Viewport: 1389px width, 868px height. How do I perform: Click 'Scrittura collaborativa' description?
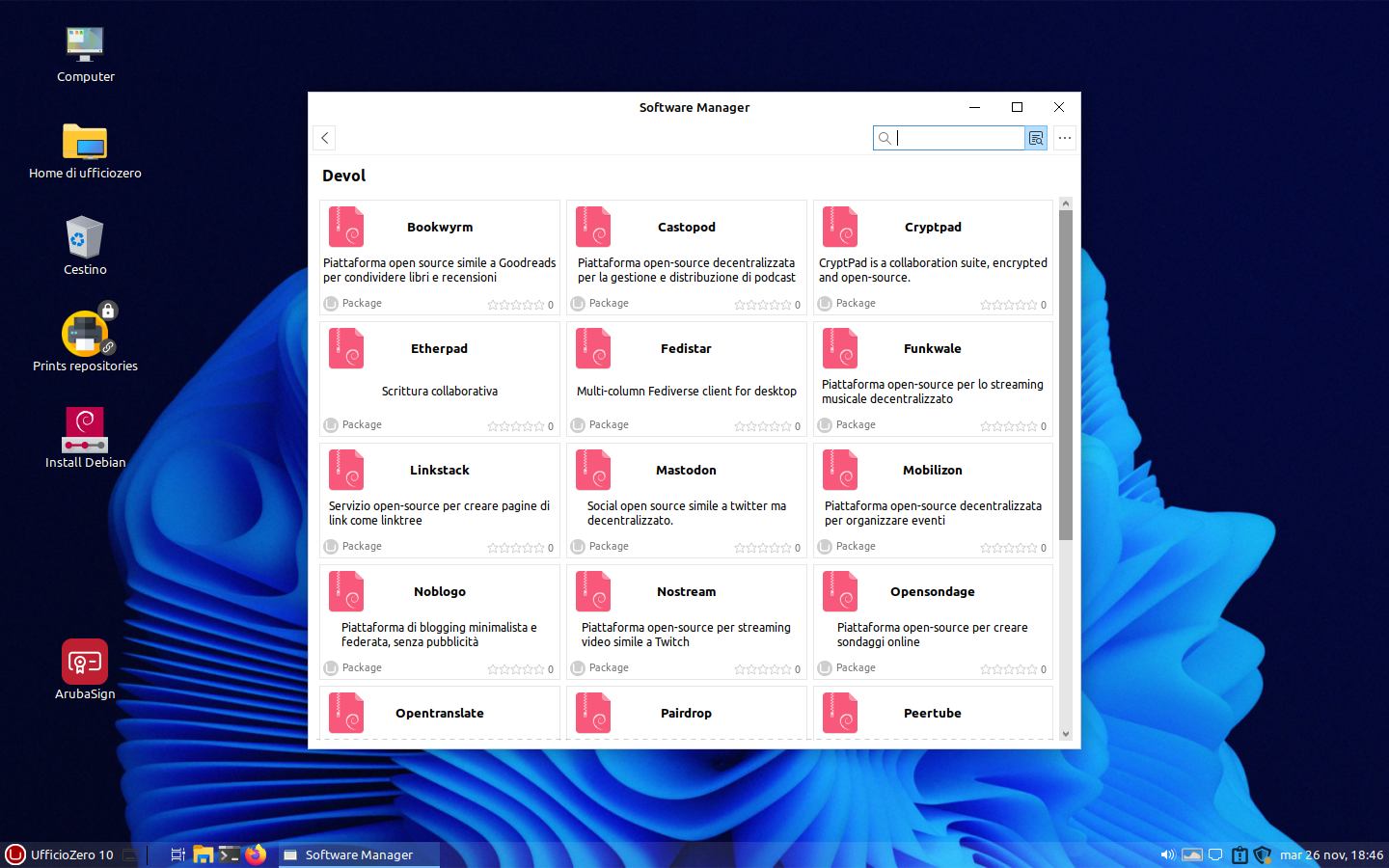tap(440, 392)
